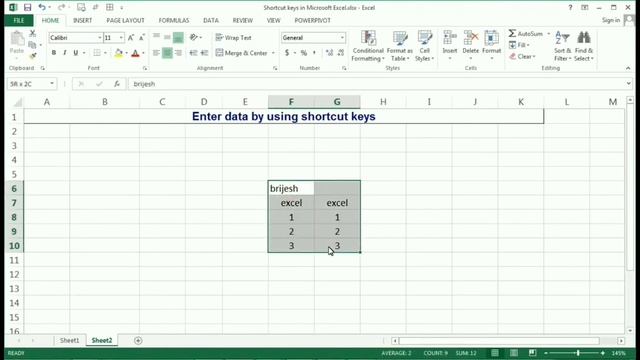Click the Help question mark icon
The image size is (640, 360).
(570, 7)
